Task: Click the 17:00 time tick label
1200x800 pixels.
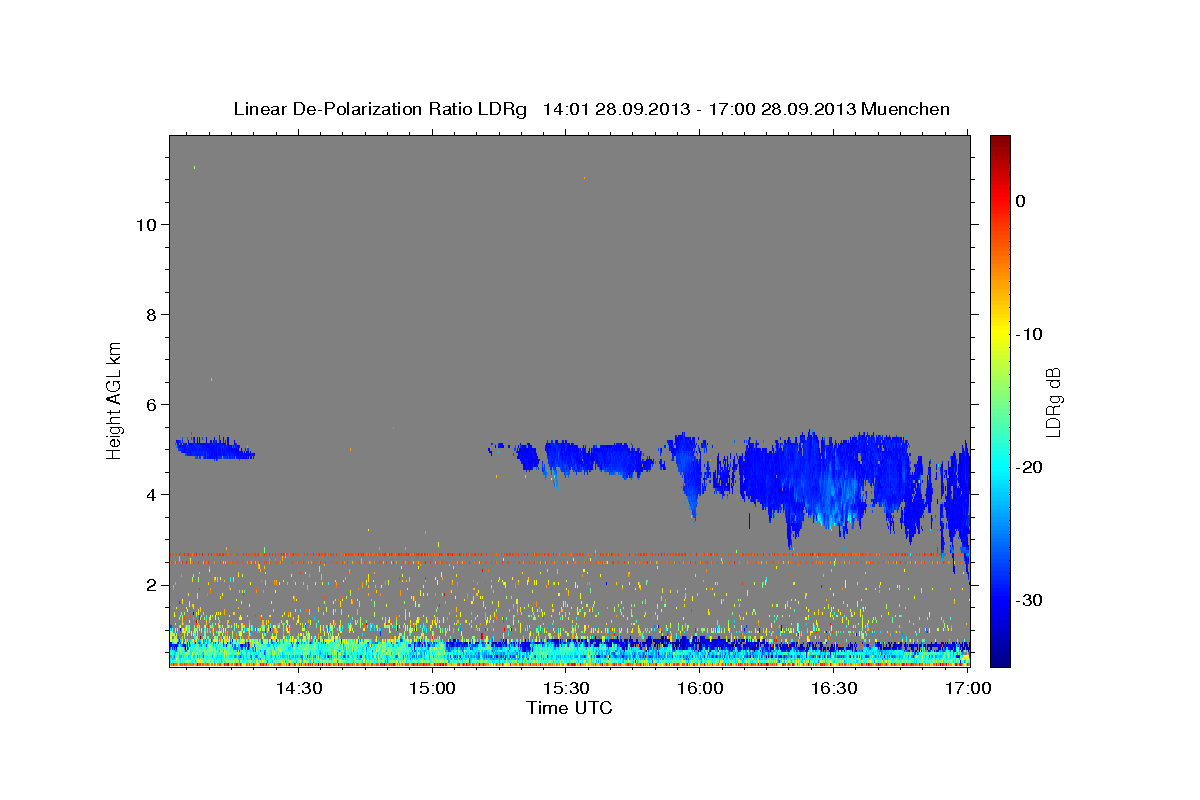Action: coord(968,688)
